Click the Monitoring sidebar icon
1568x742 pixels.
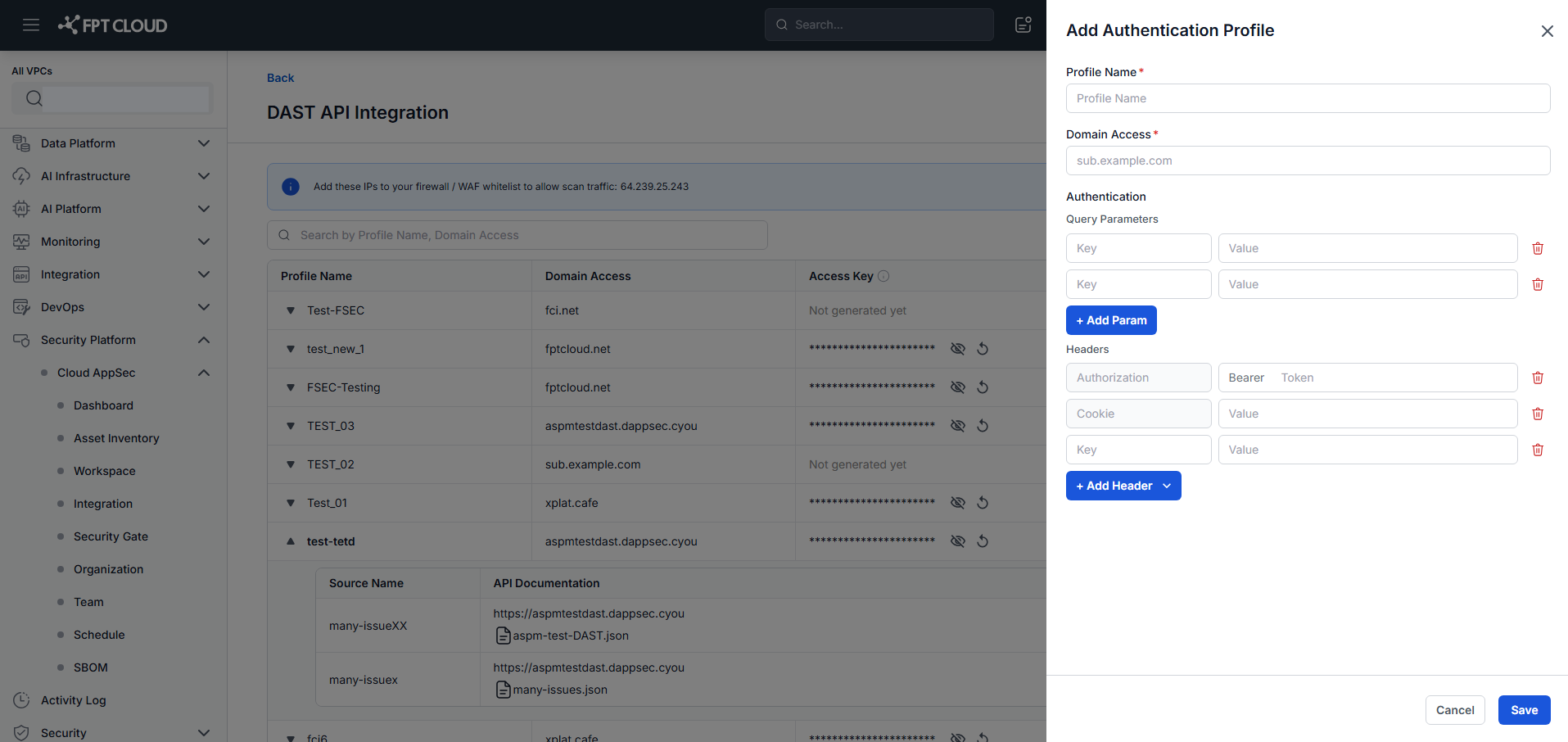pyautogui.click(x=21, y=242)
